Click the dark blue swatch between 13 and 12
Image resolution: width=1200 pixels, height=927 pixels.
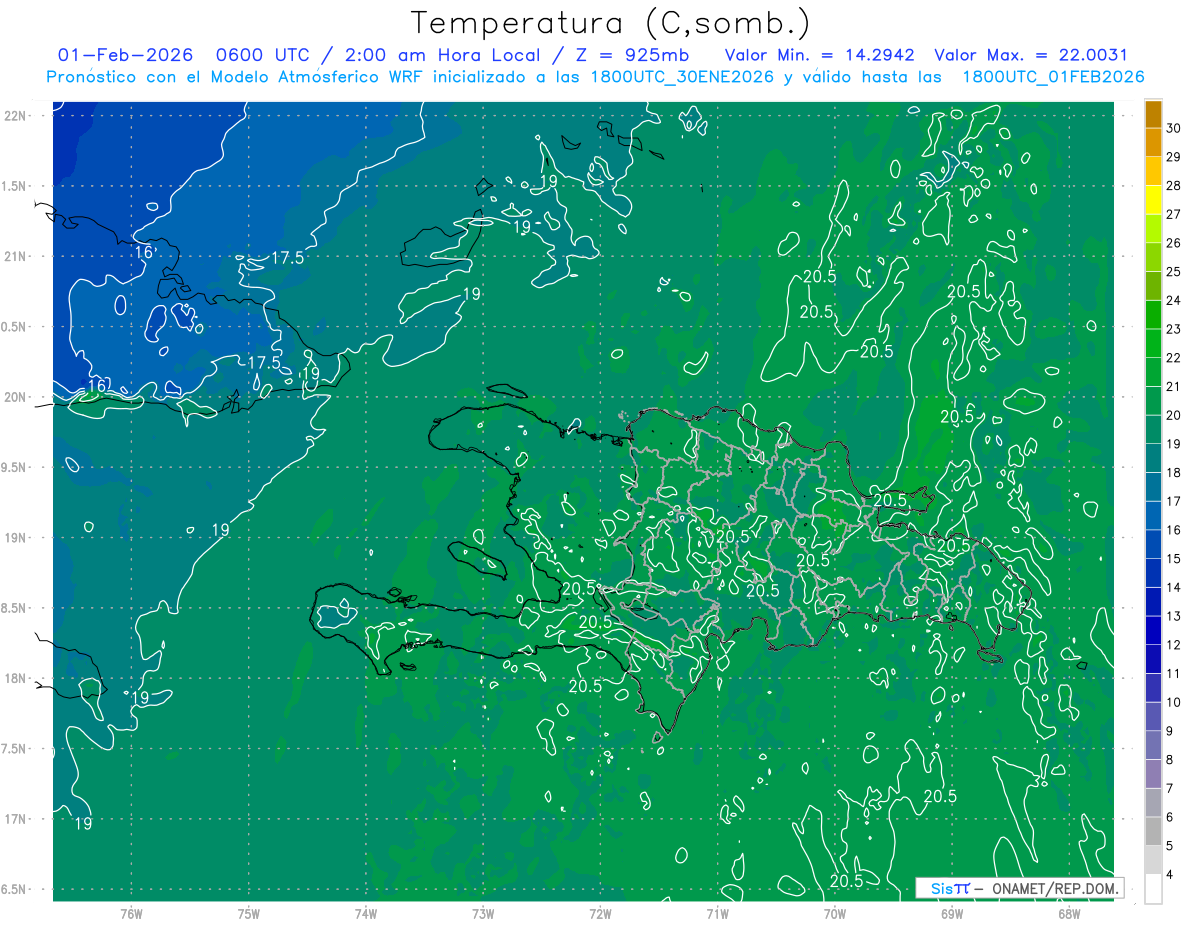(1153, 631)
